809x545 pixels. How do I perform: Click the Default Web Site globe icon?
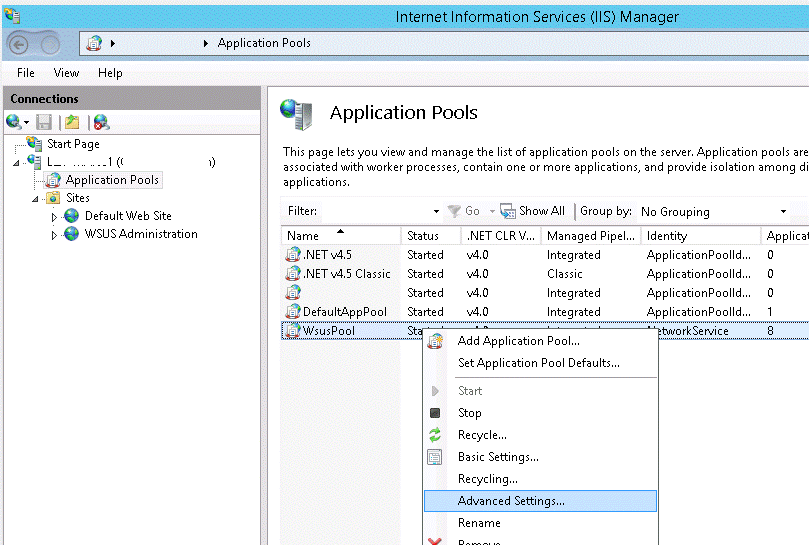[71, 216]
